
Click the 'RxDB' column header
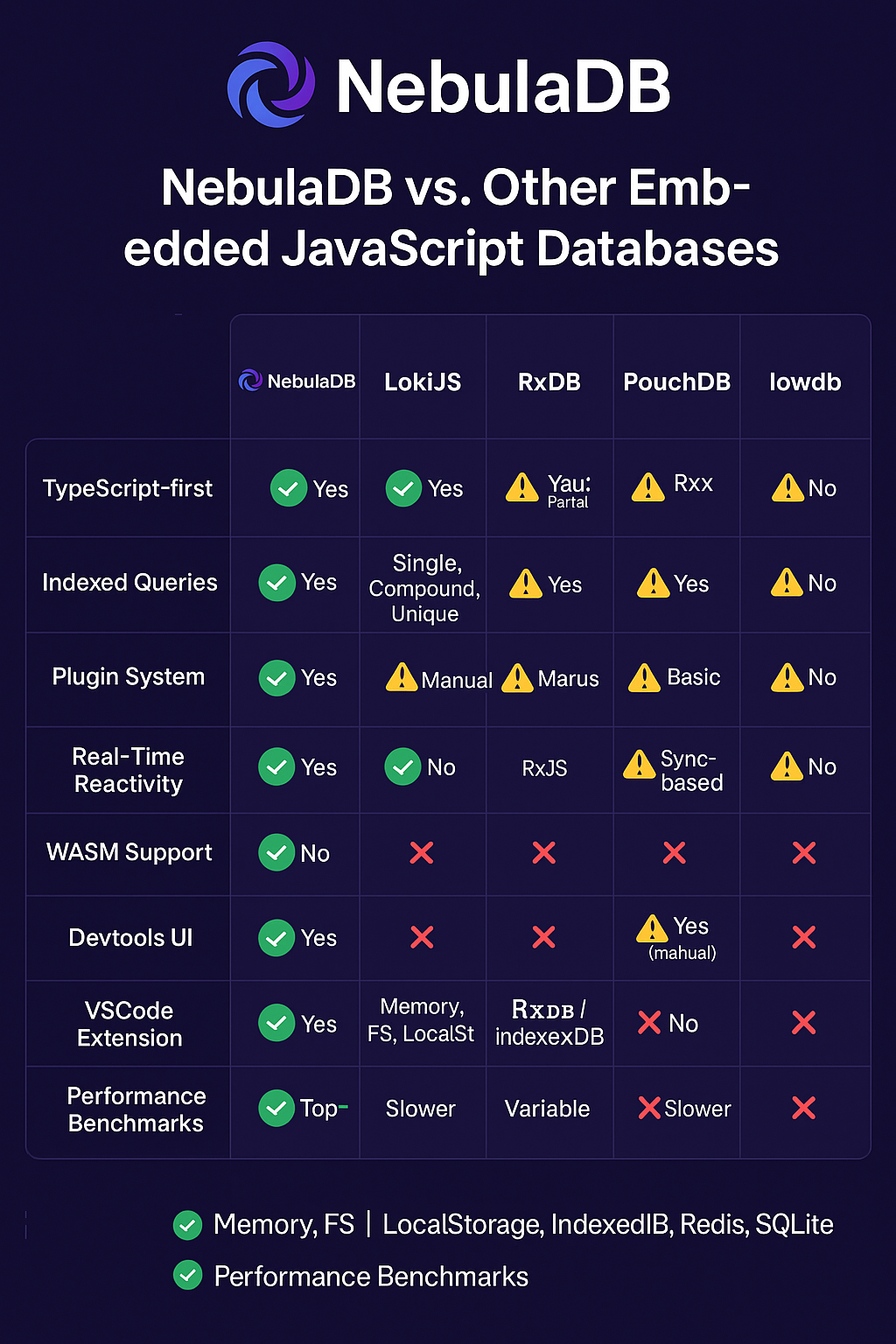[x=549, y=382]
